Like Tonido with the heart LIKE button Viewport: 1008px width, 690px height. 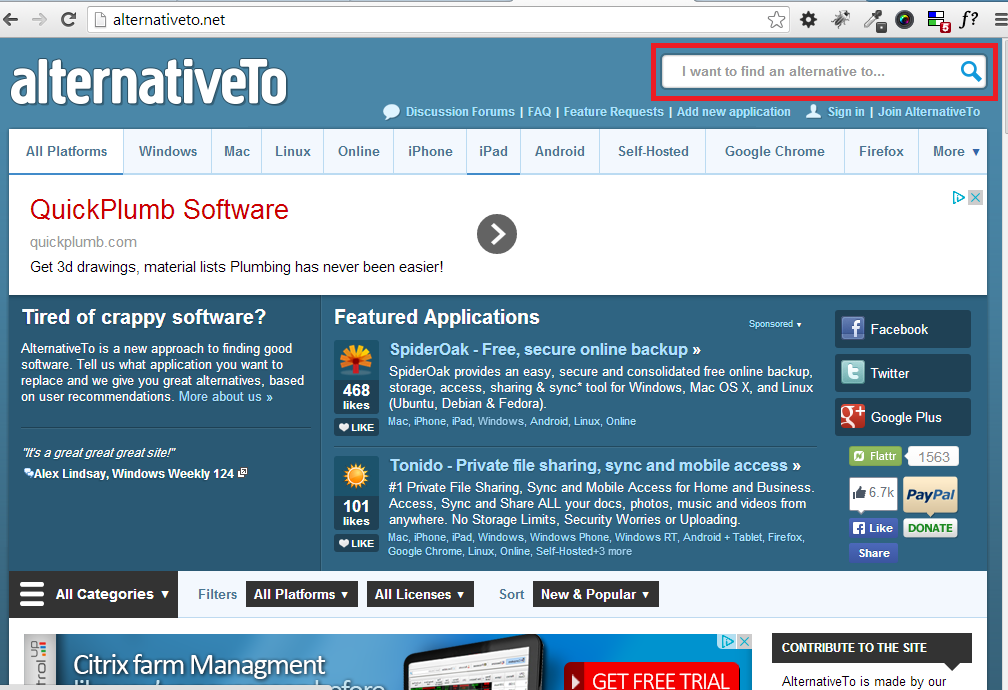[x=356, y=543]
